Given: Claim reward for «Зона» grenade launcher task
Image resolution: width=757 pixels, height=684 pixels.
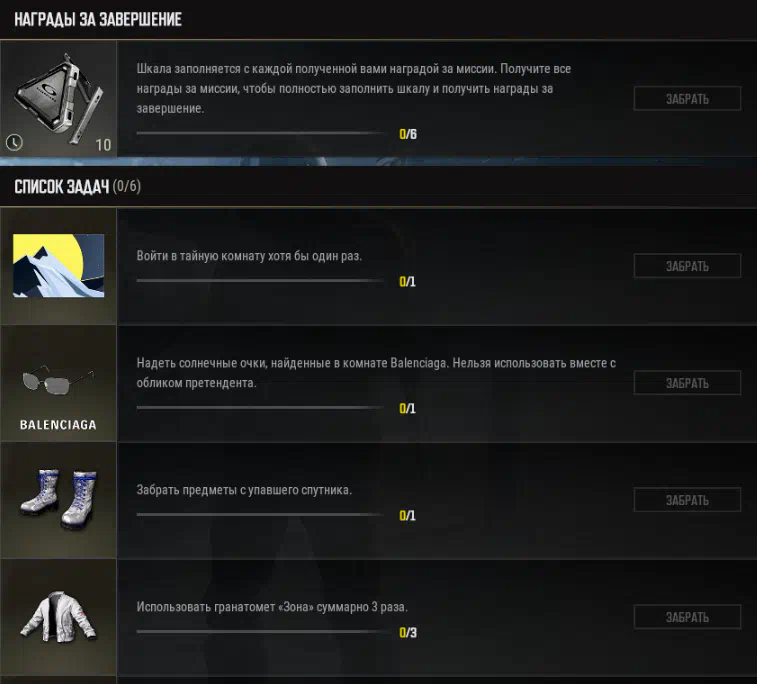Looking at the screenshot, I should 687,617.
